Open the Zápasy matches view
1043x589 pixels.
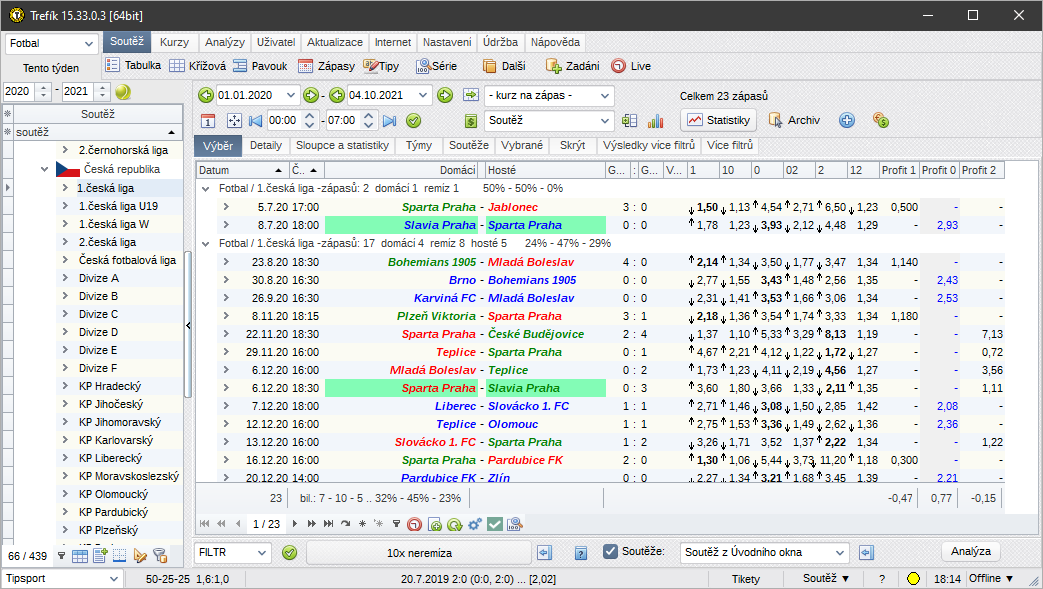click(x=326, y=65)
